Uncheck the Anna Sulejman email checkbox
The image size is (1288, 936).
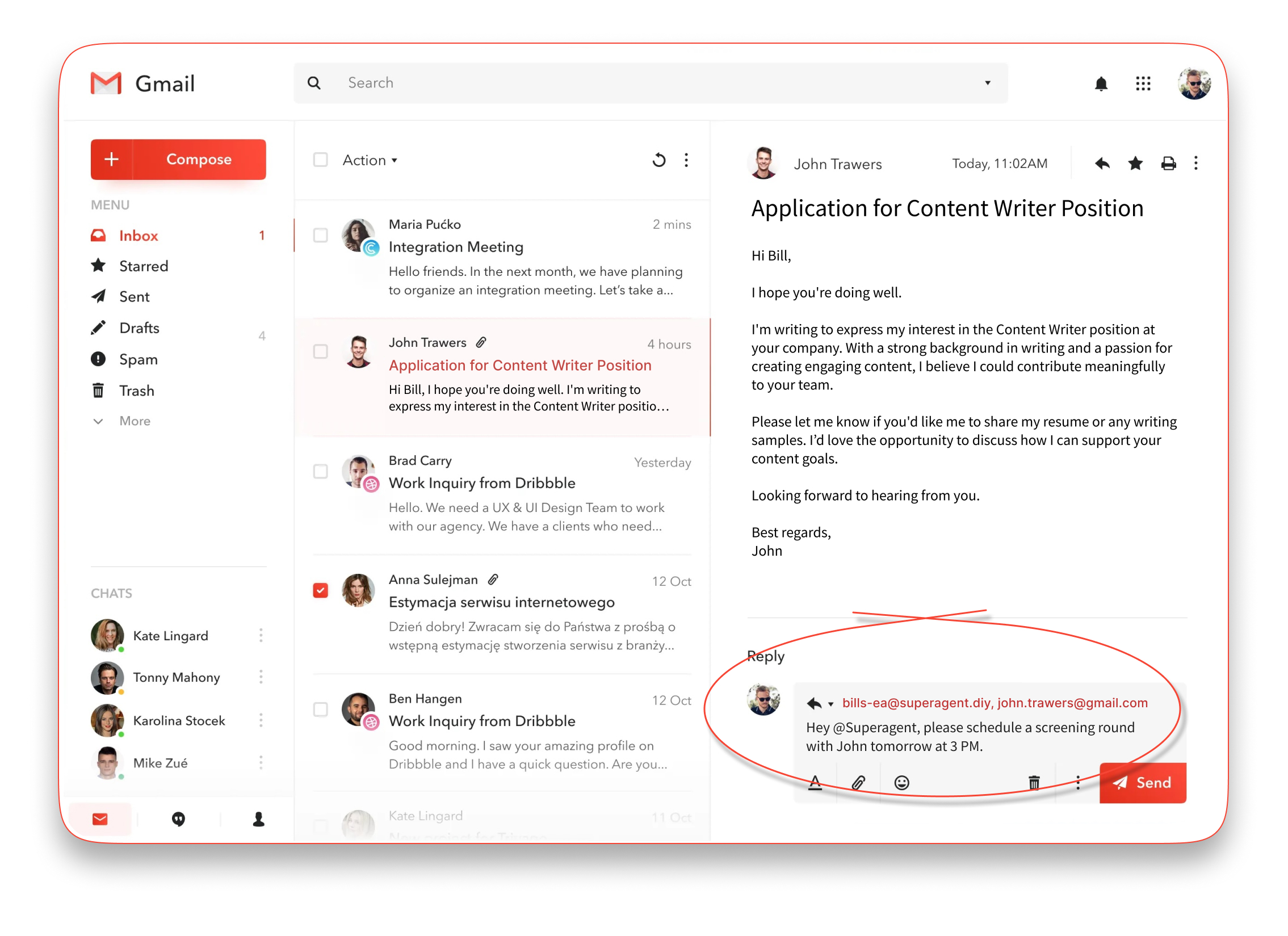pyautogui.click(x=320, y=590)
